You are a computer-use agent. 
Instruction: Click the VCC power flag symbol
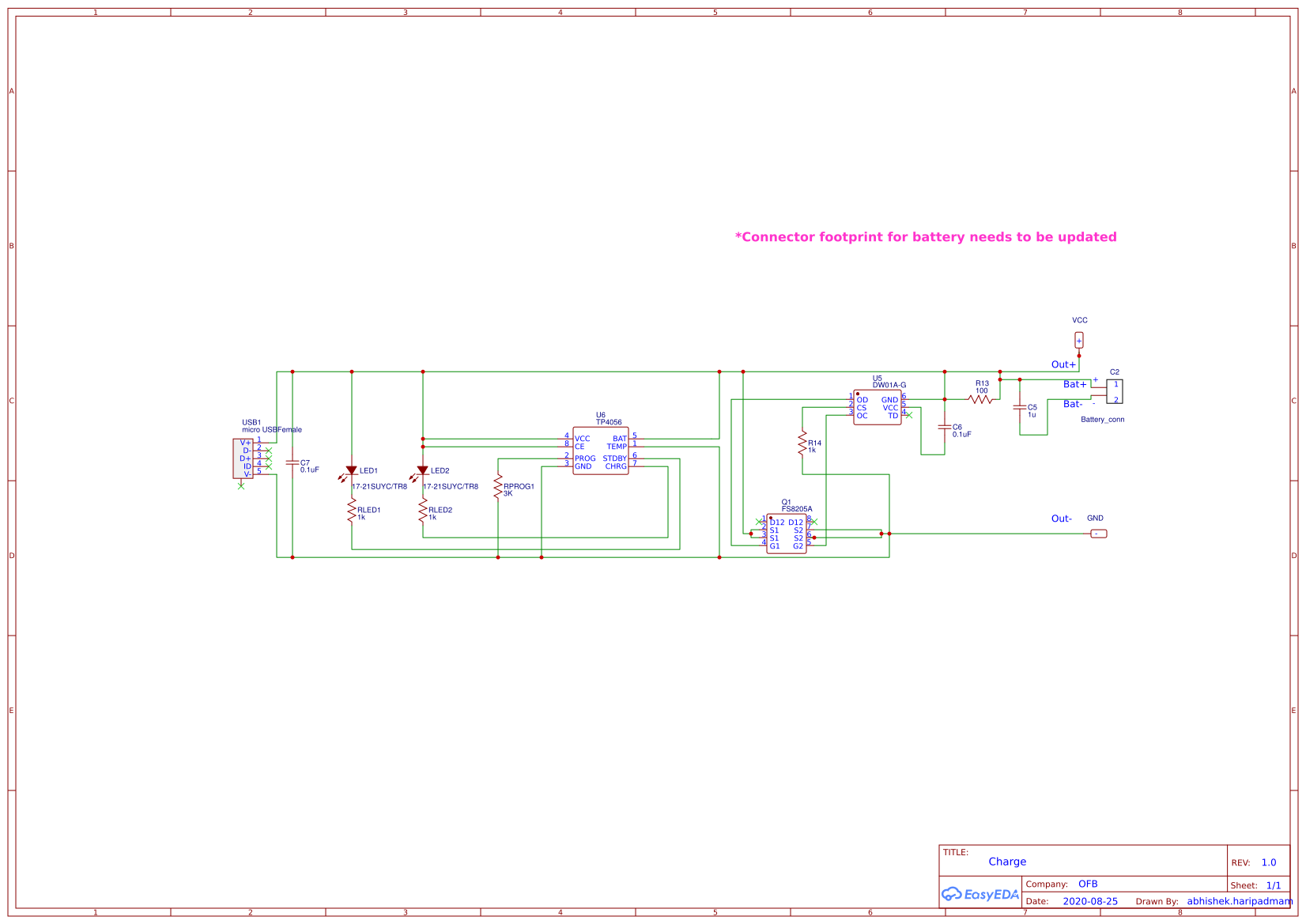click(1079, 340)
